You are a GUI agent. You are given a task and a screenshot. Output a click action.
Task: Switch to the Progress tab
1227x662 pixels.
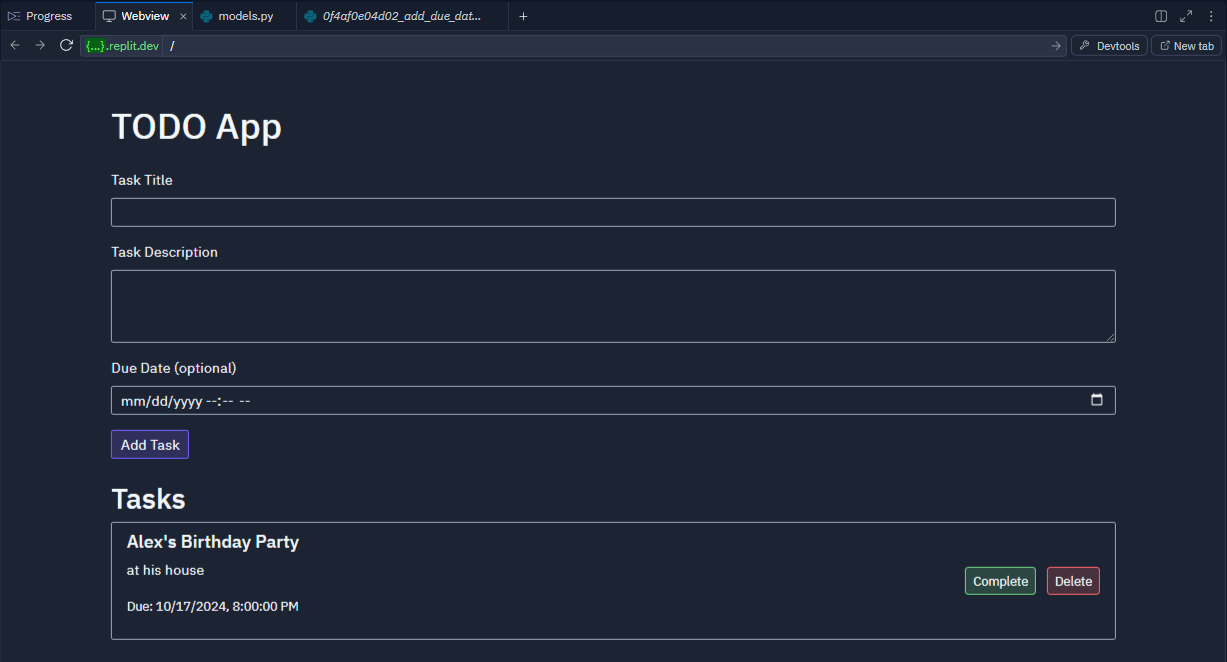(41, 16)
